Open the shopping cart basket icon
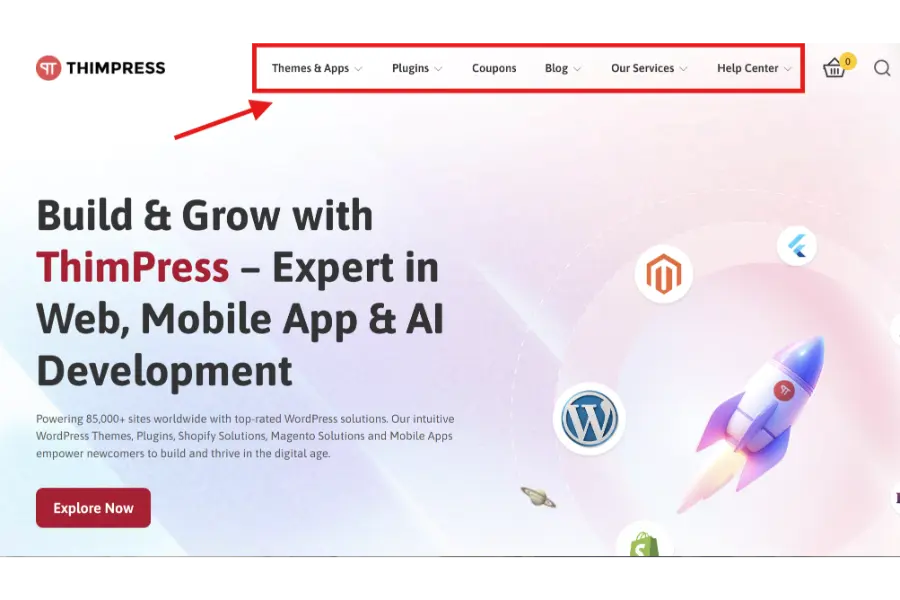The height and width of the screenshot is (600, 900). point(836,68)
